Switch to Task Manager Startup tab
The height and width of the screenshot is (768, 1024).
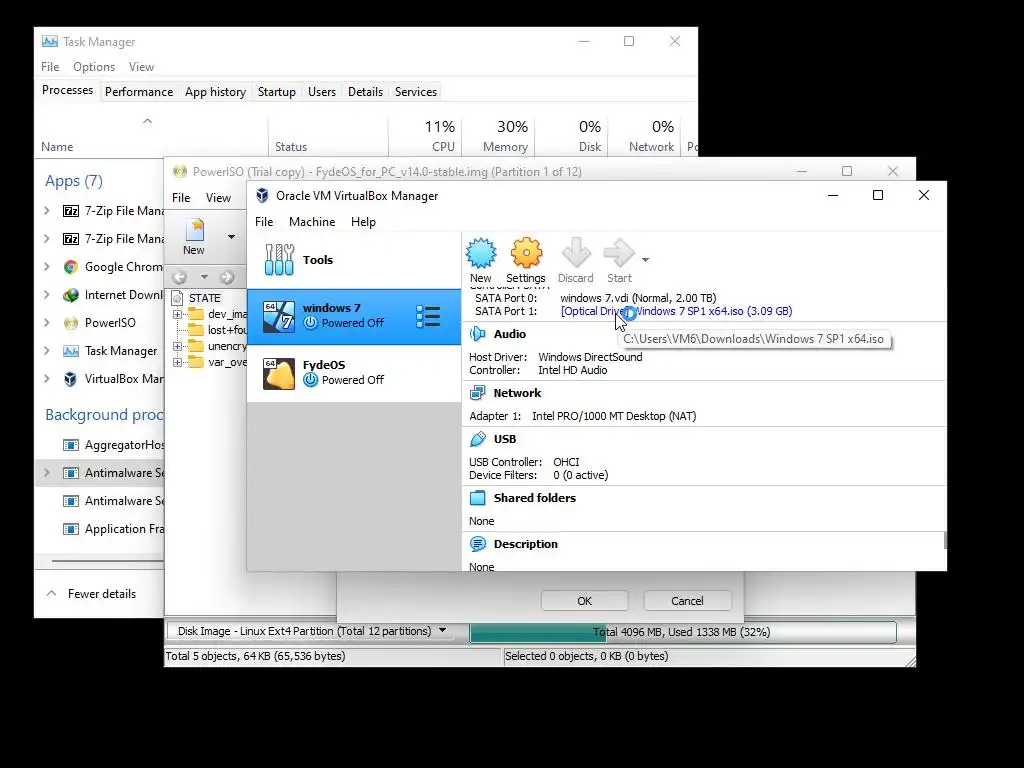point(277,92)
